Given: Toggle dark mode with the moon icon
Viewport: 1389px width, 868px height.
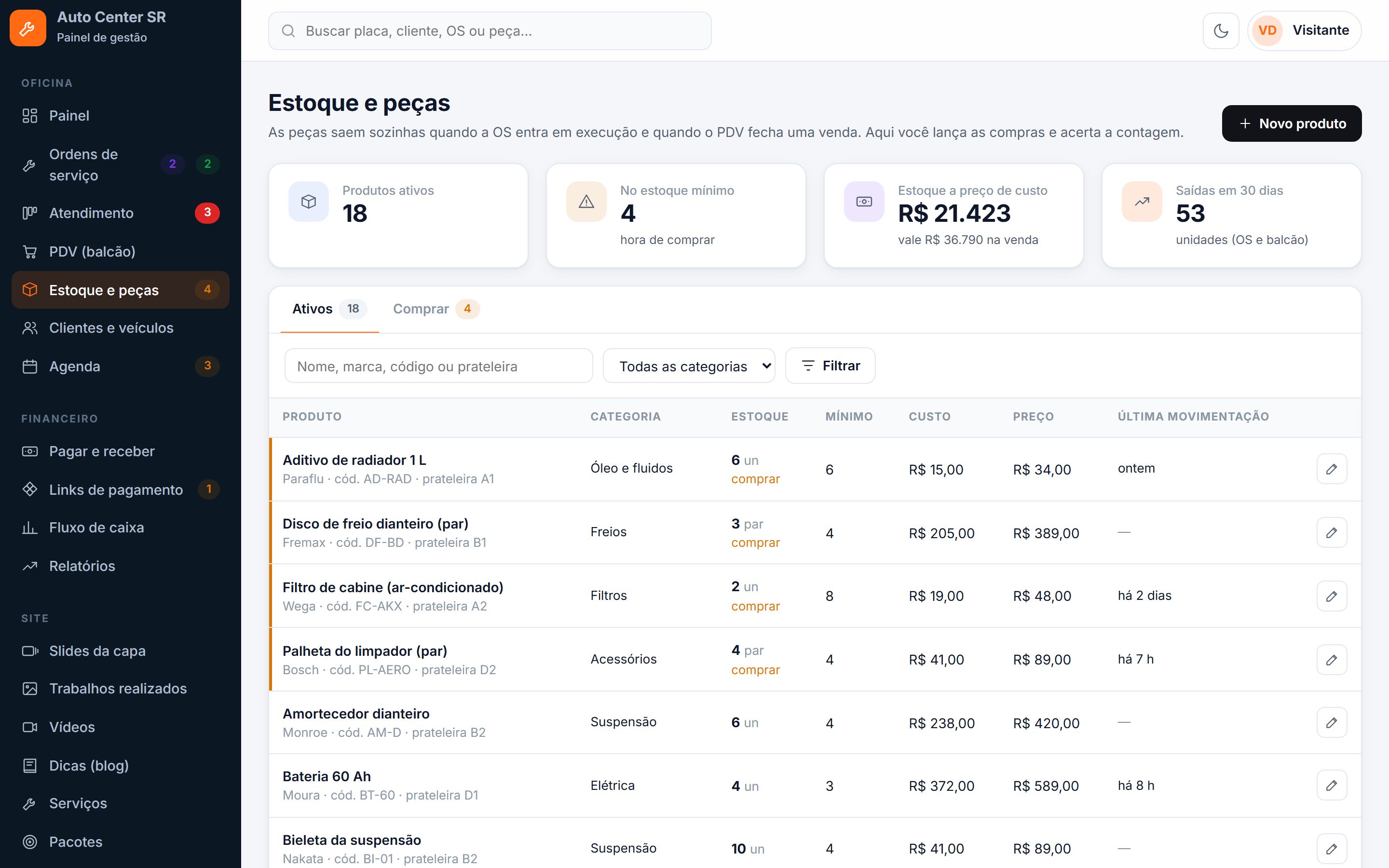Looking at the screenshot, I should (x=1221, y=30).
